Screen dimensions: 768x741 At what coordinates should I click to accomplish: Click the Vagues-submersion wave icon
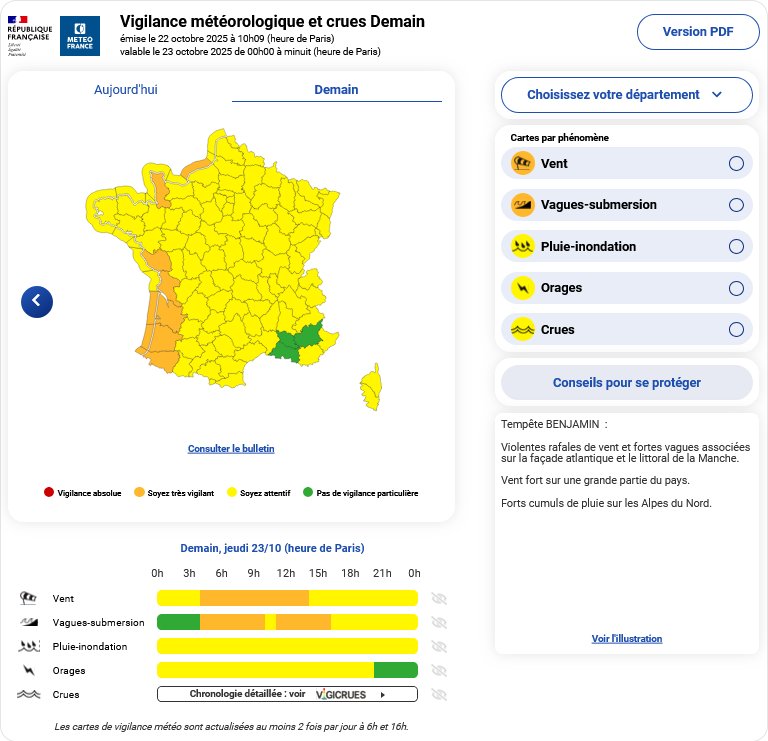pos(522,205)
